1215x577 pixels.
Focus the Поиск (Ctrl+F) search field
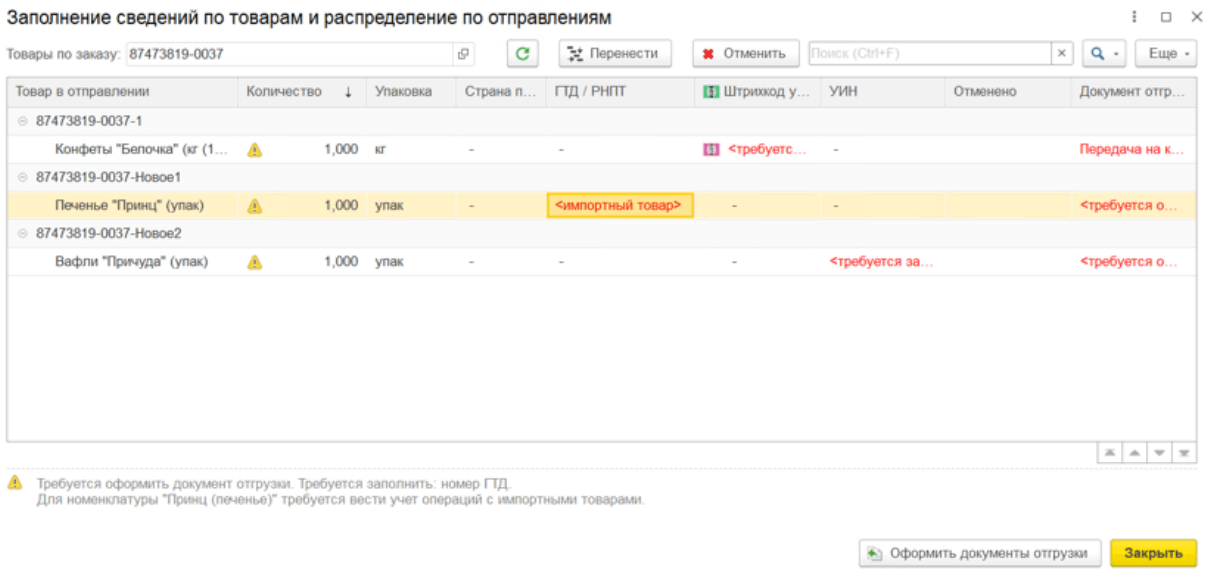click(929, 53)
